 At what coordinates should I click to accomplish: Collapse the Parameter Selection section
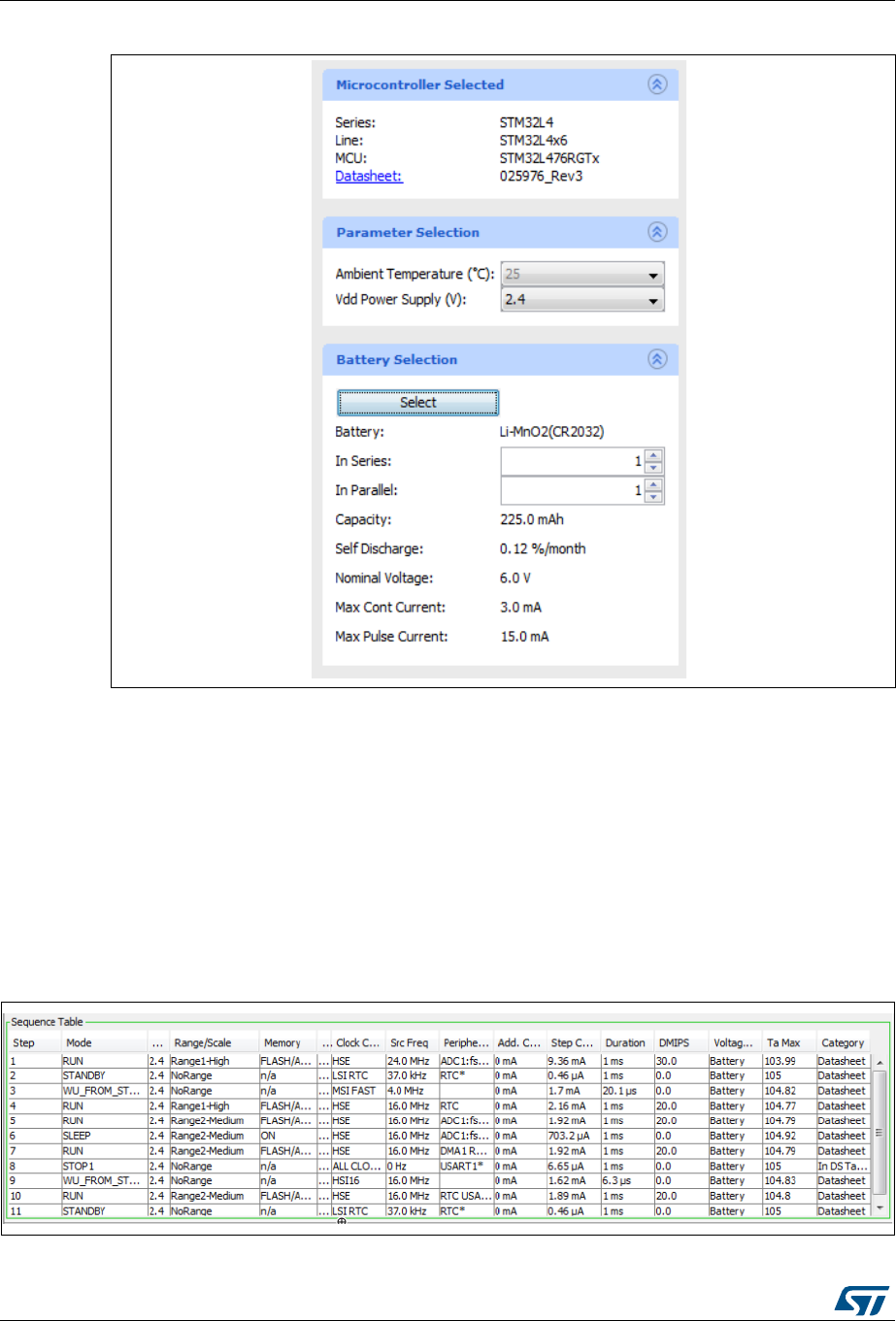tap(657, 232)
